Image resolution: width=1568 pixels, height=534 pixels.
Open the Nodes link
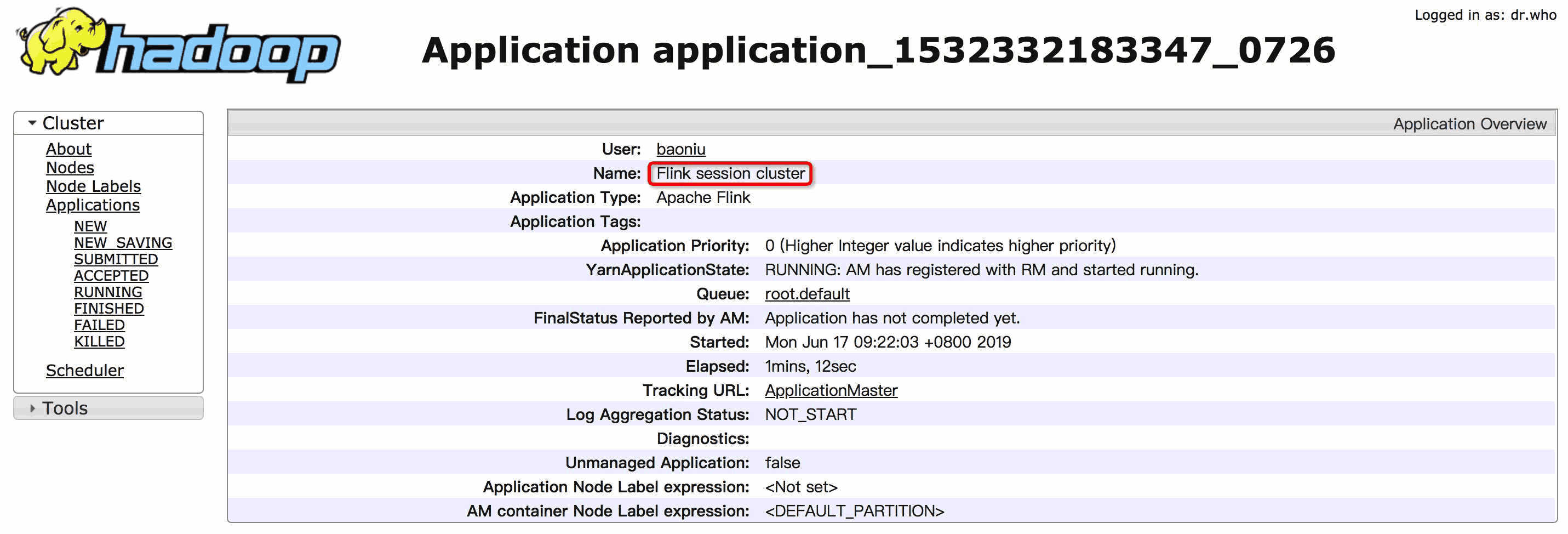(x=70, y=167)
